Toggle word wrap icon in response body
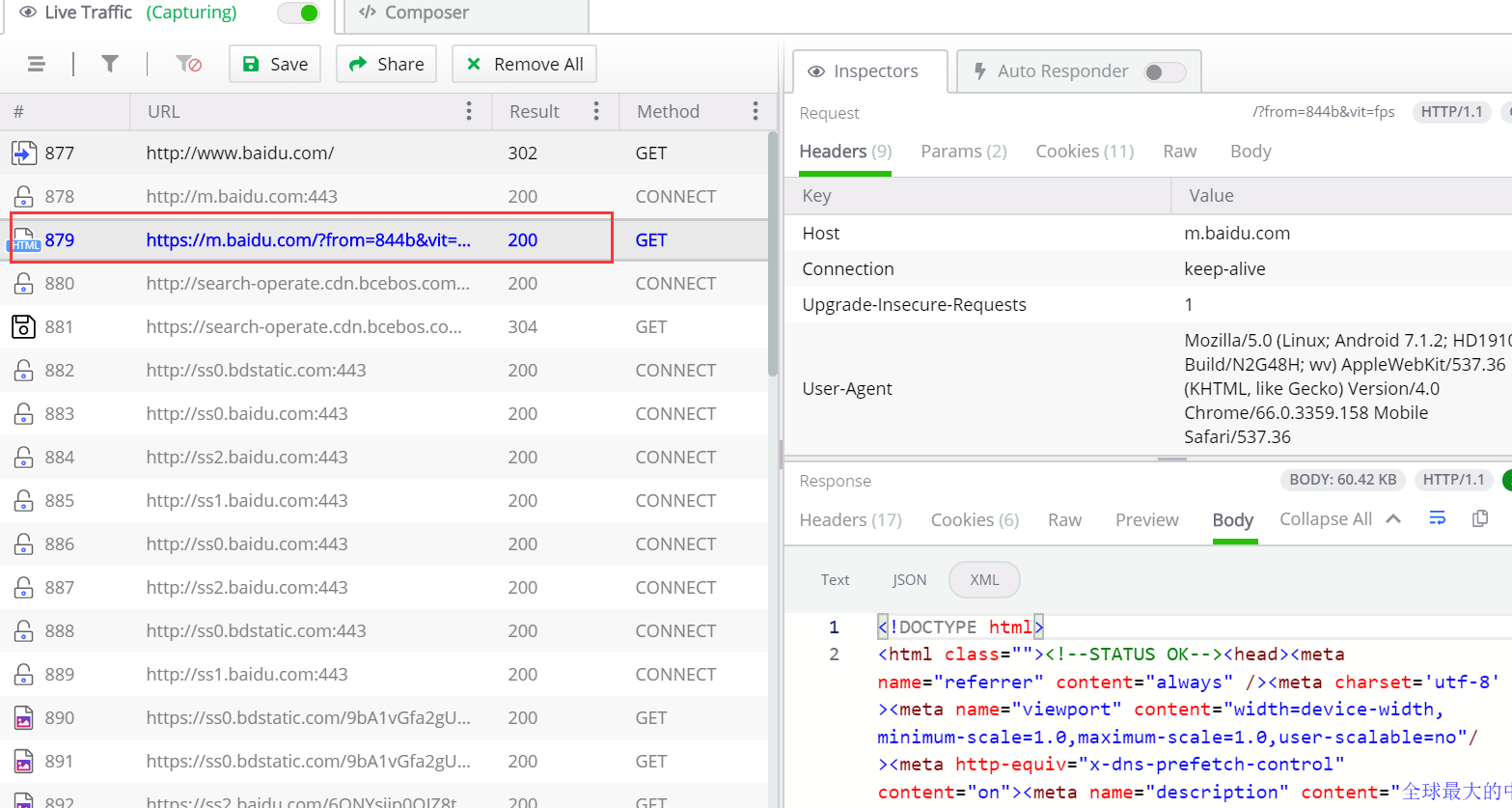The height and width of the screenshot is (808, 1512). [1437, 518]
